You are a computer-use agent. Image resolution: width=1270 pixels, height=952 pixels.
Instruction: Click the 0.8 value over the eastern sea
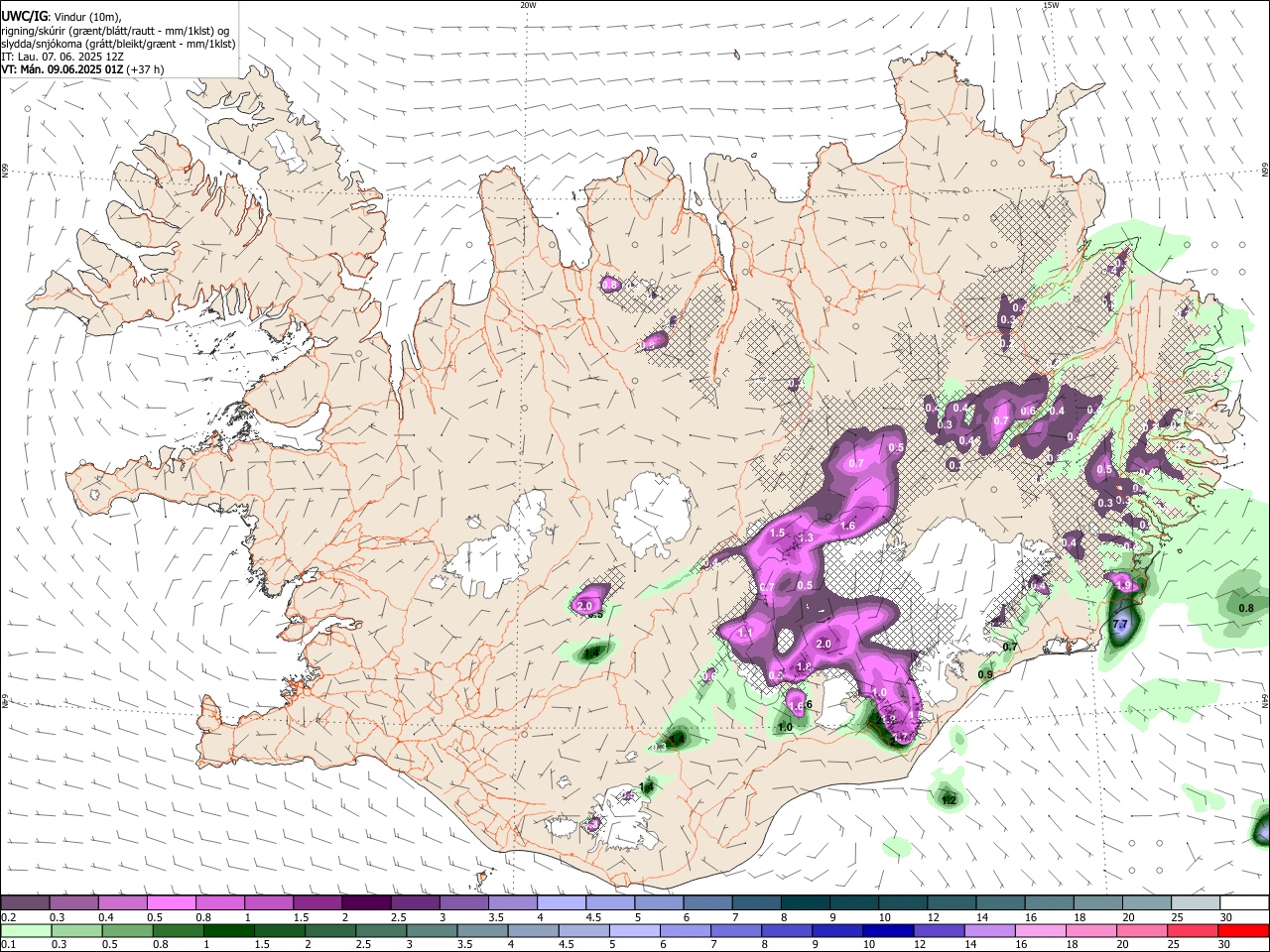(1247, 608)
